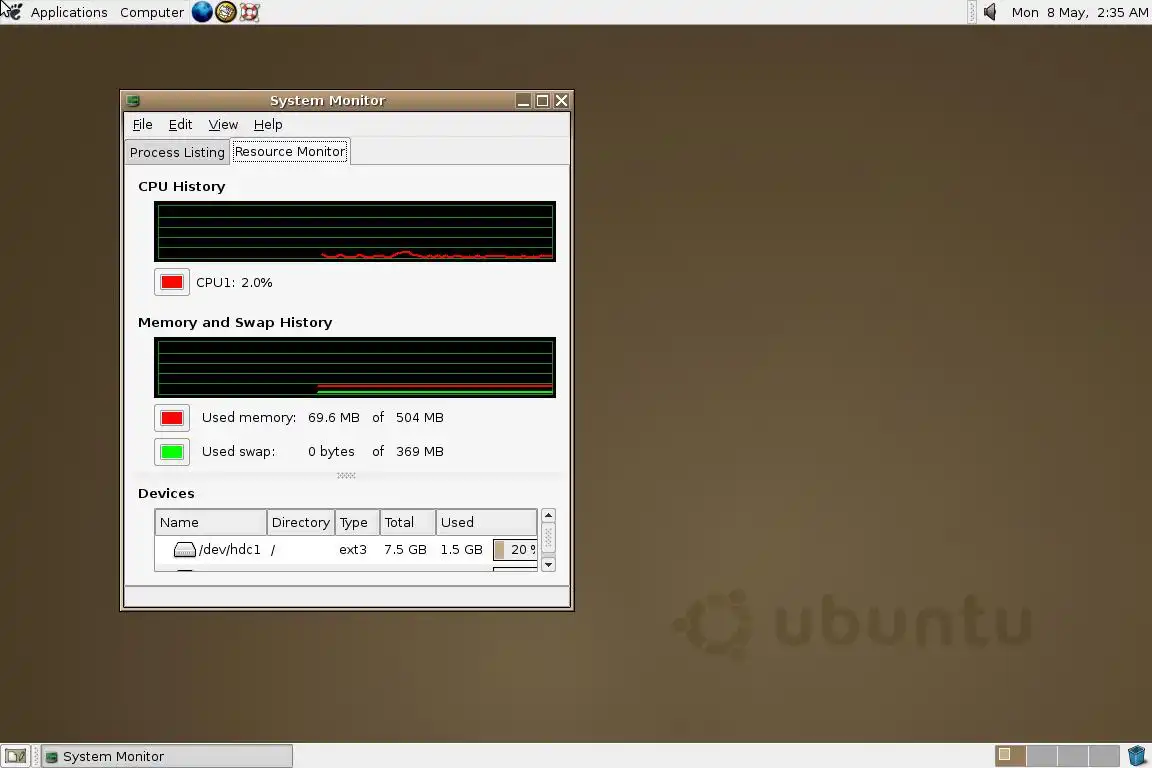Launch the email client icon in panel
The image size is (1152, 768).
coord(226,12)
